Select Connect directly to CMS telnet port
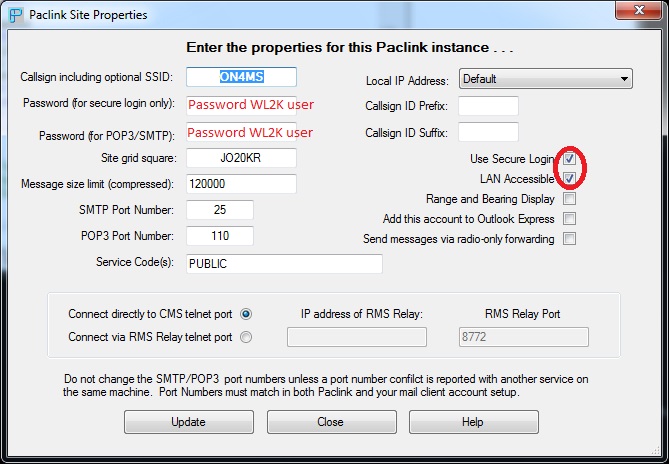Viewport: 669px width, 464px height. coord(246,314)
